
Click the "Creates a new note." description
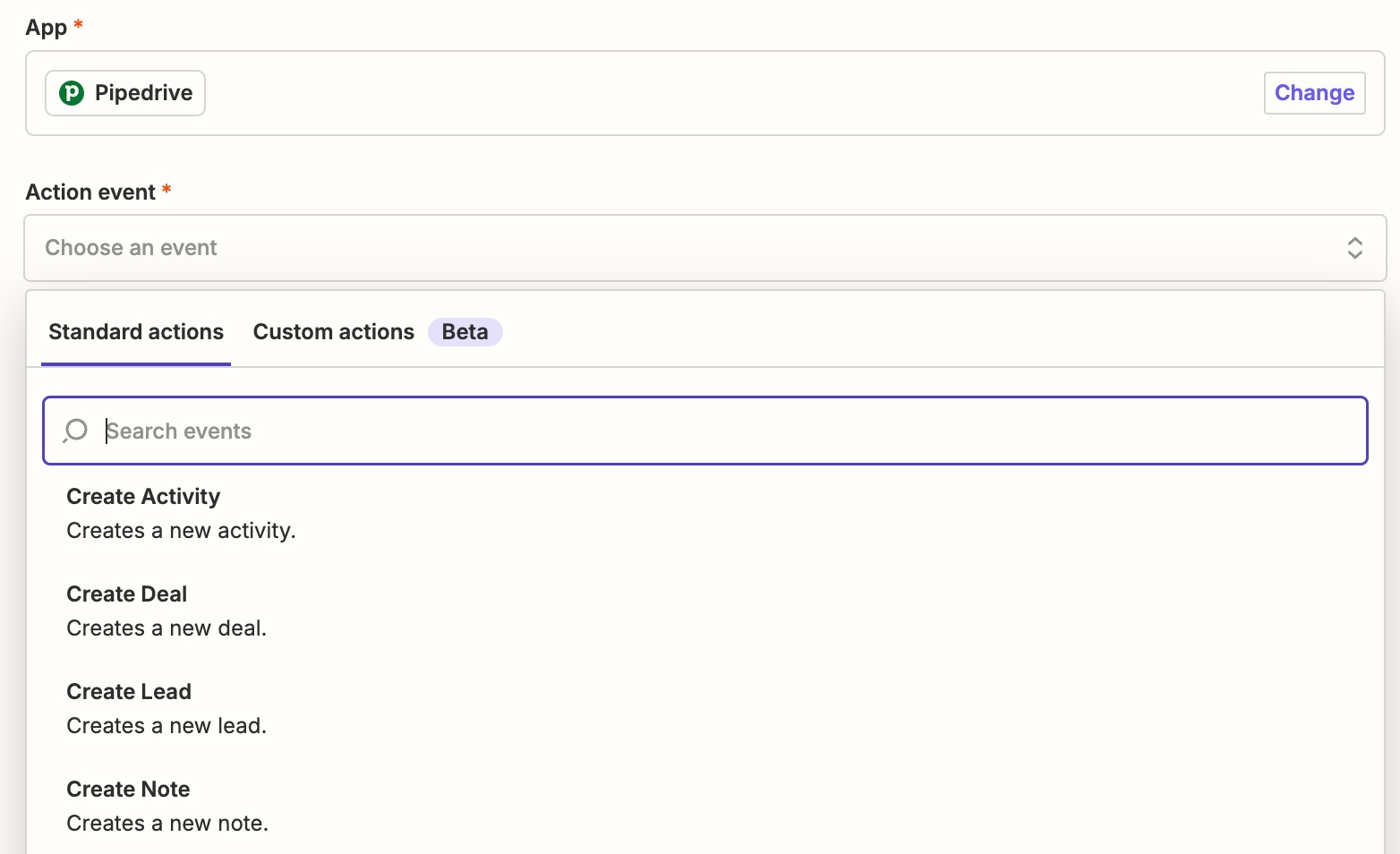coord(167,824)
